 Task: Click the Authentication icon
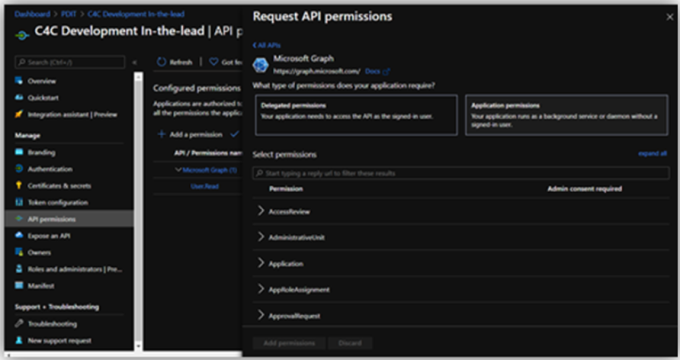pos(19,169)
